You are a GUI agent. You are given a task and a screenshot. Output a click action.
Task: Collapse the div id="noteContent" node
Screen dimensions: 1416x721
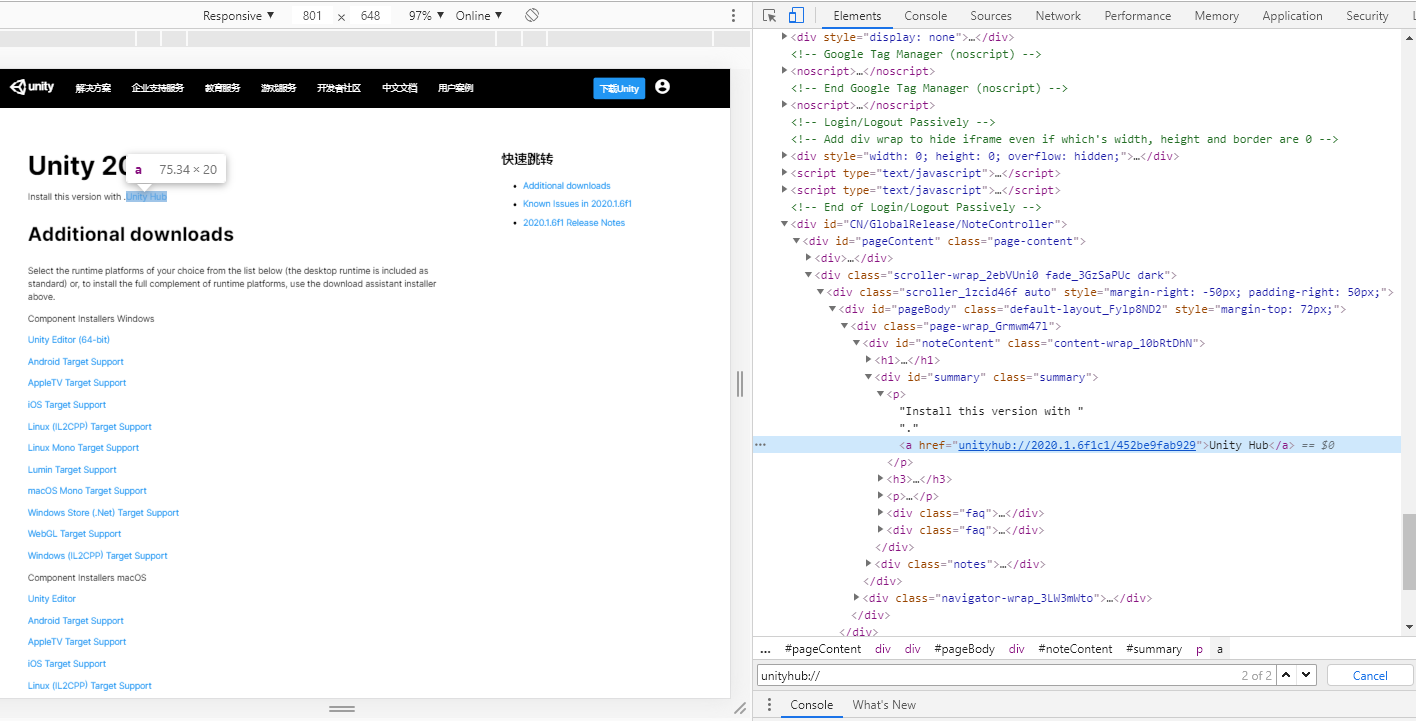tap(856, 343)
